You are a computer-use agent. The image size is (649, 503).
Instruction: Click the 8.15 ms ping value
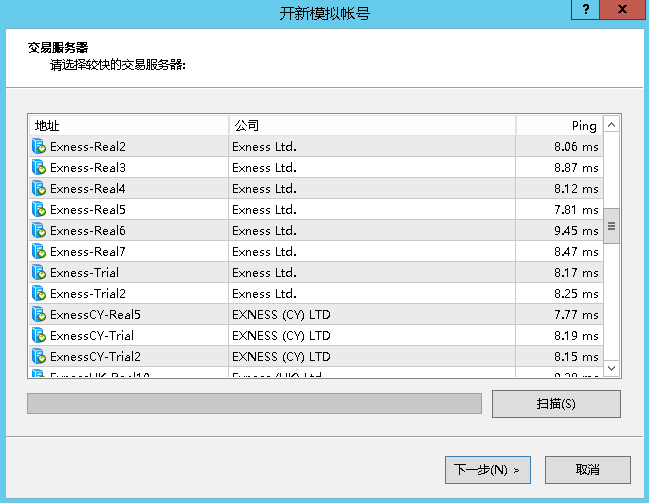(576, 357)
